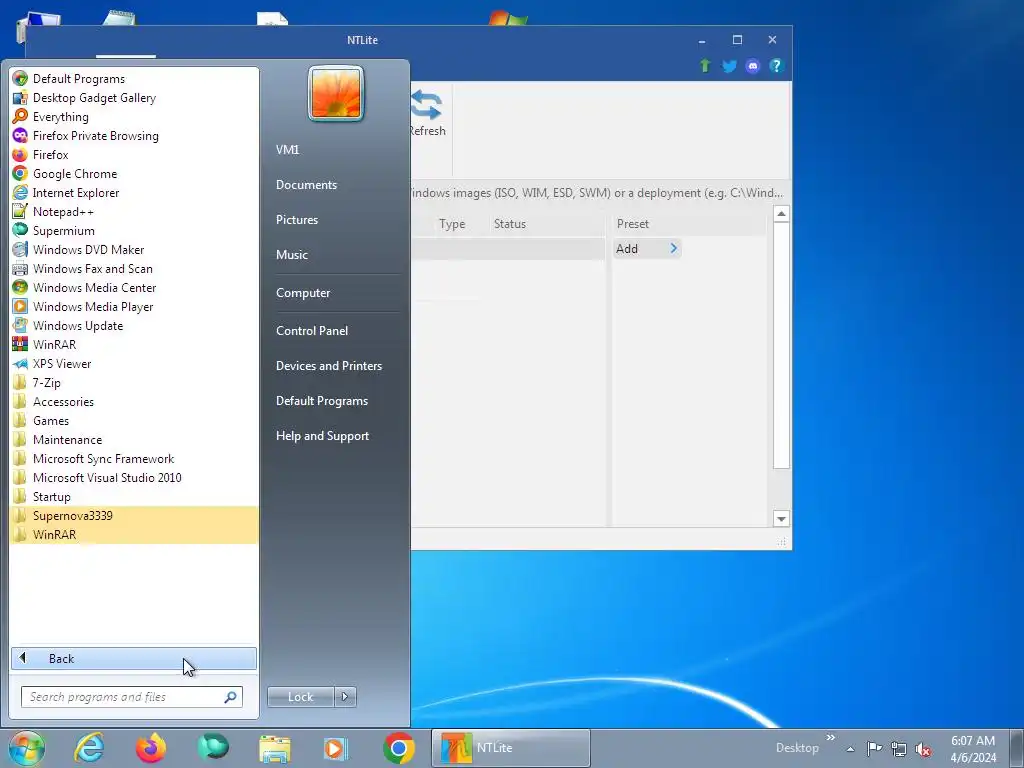Open Default Programs in the right pane
This screenshot has height=768, width=1024.
point(321,401)
